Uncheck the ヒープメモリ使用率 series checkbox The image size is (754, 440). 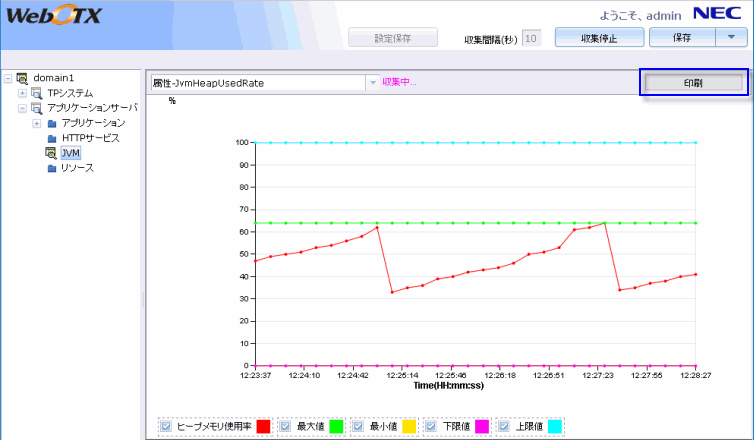[166, 427]
